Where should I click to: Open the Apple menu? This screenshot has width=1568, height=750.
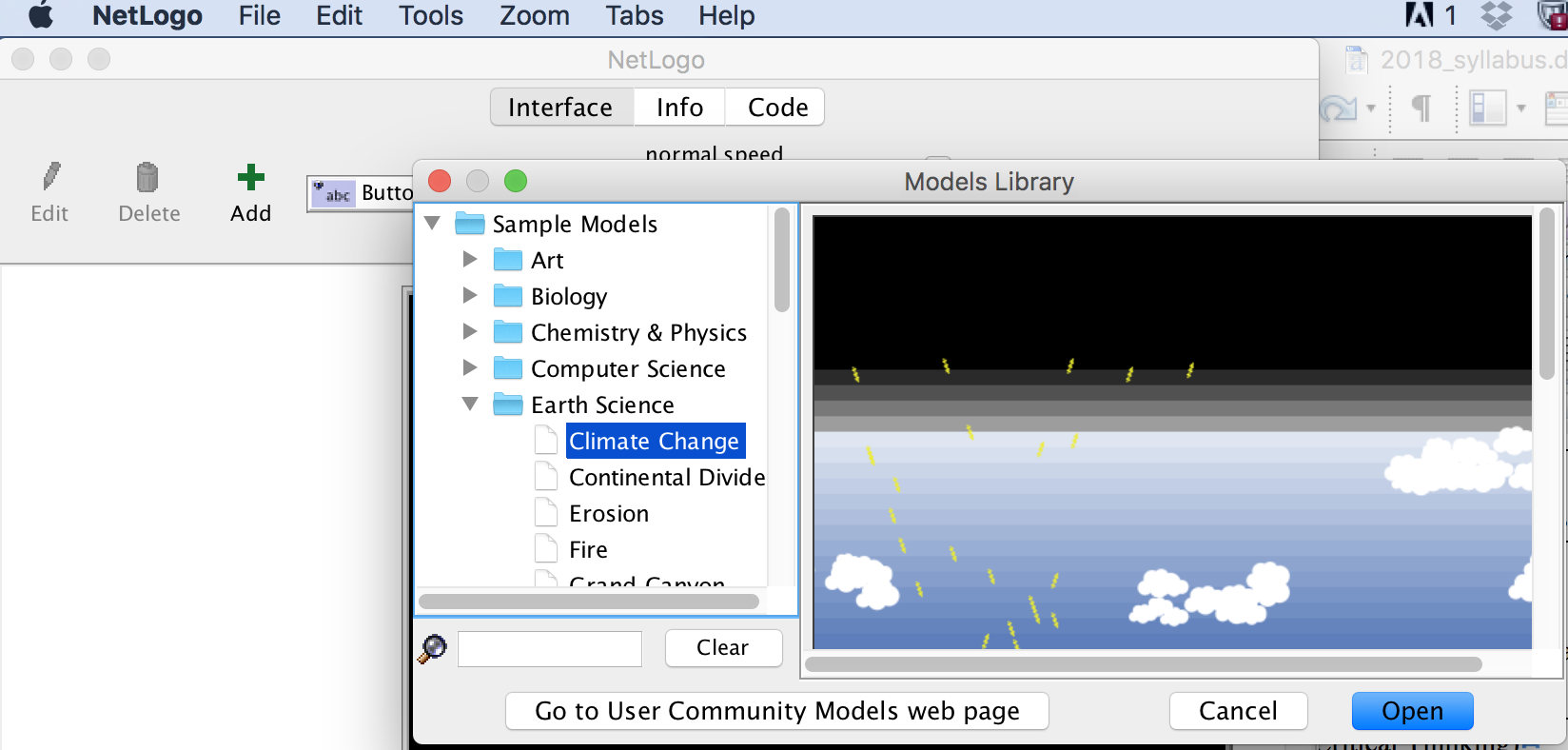click(41, 15)
